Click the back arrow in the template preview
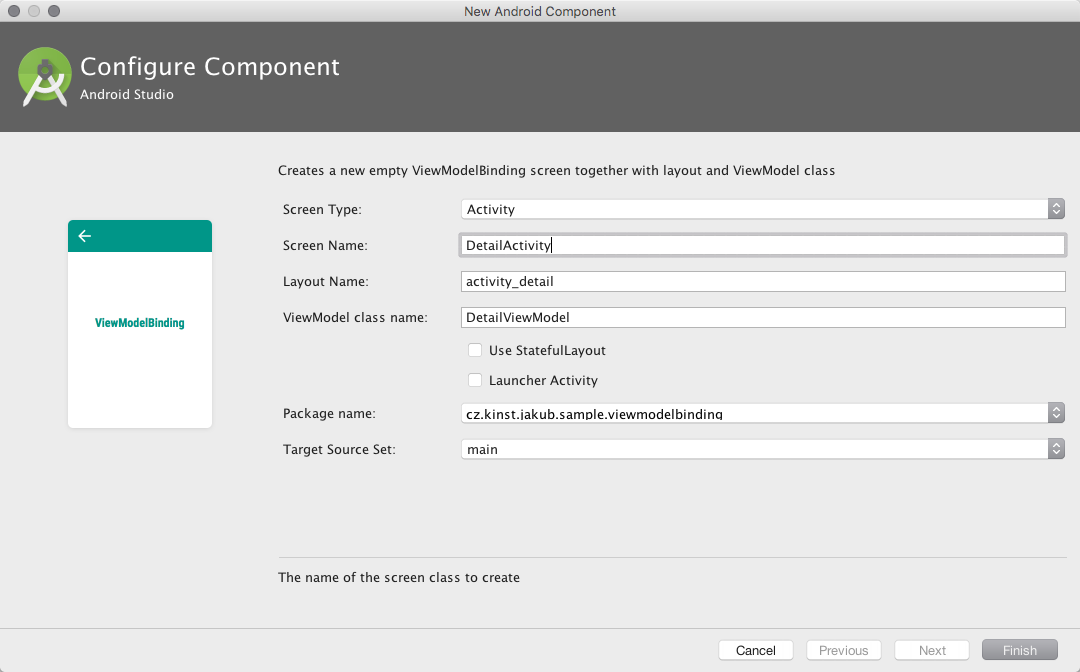This screenshot has height=672, width=1080. point(85,236)
